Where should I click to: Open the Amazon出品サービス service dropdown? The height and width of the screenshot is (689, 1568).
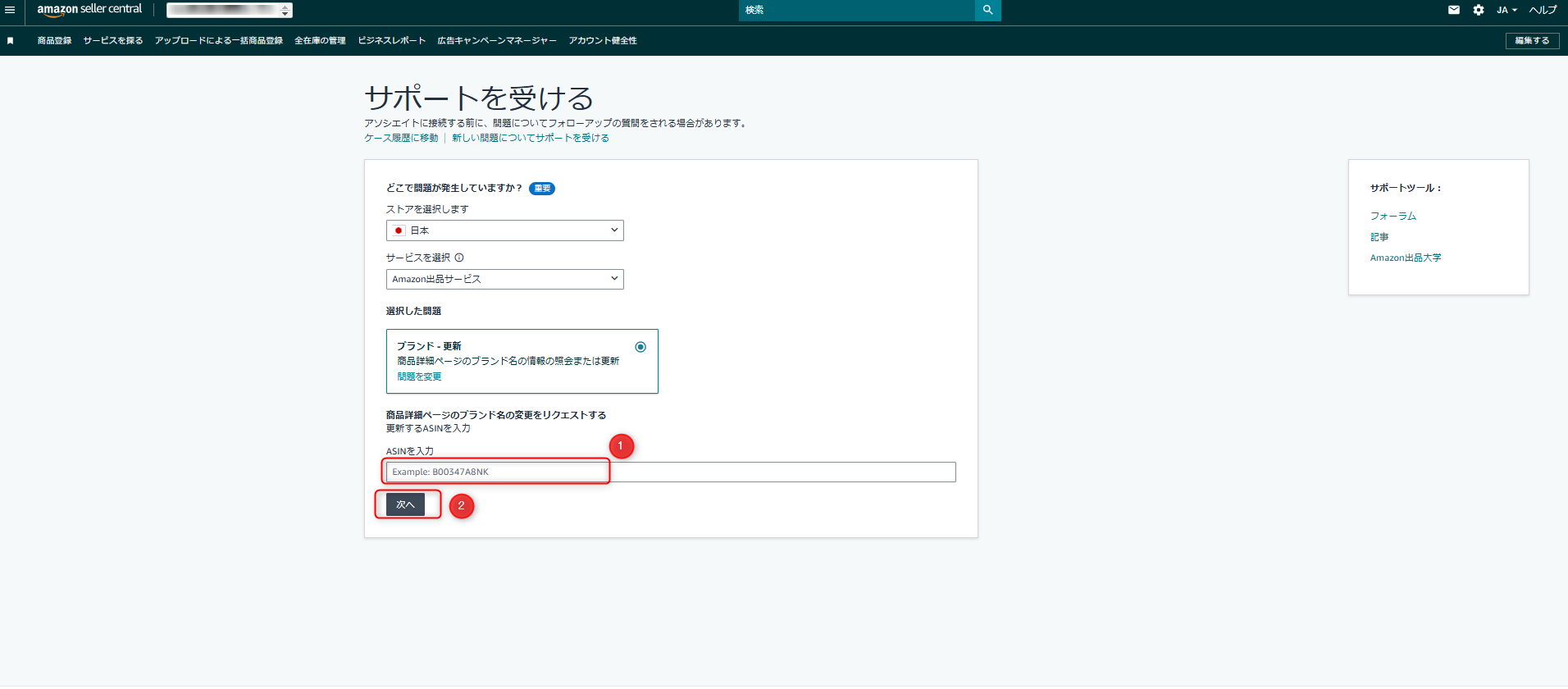click(505, 279)
